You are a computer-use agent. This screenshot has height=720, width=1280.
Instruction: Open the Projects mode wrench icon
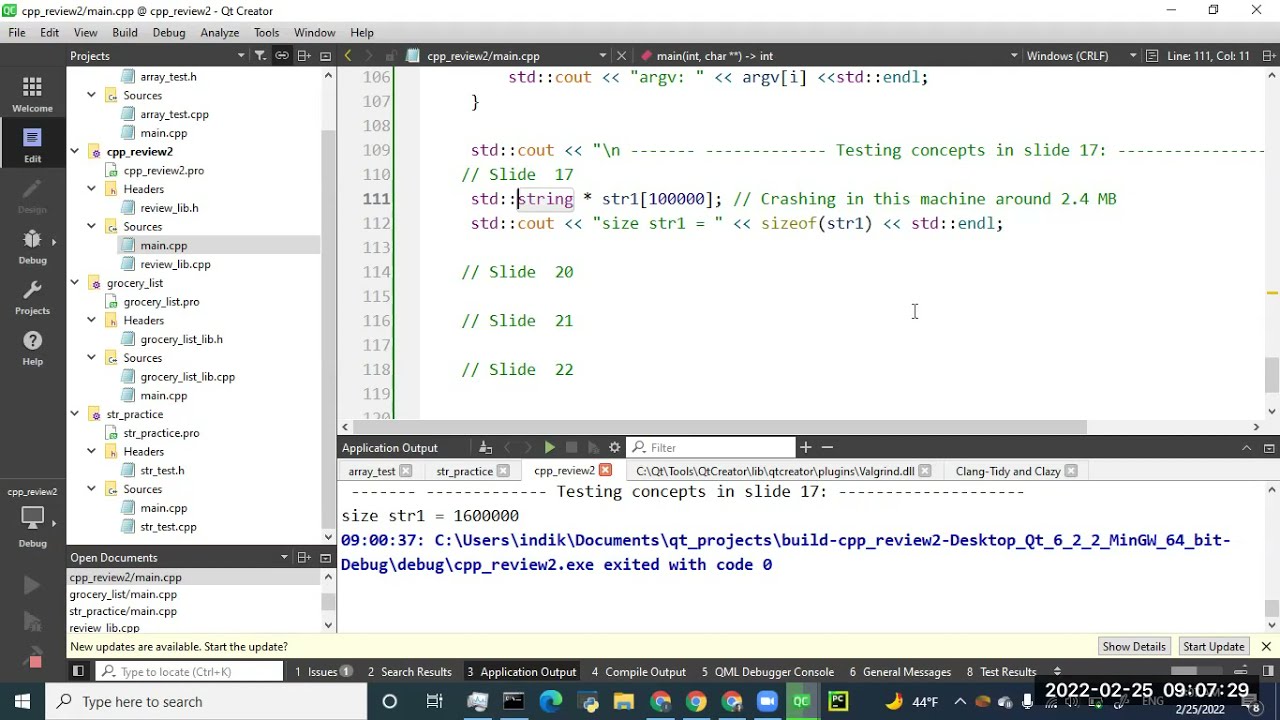[32, 297]
